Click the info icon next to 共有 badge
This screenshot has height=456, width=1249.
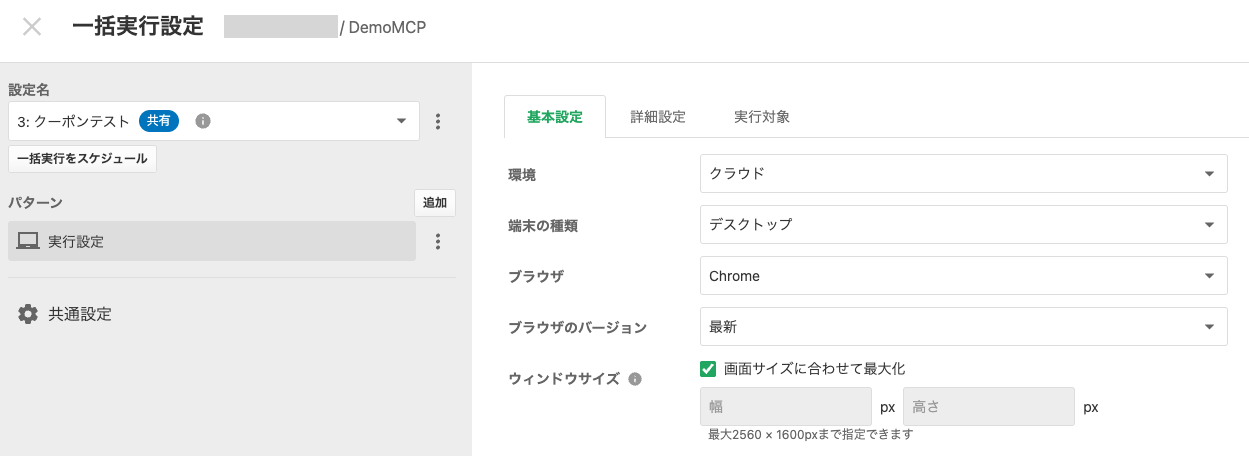pyautogui.click(x=202, y=121)
